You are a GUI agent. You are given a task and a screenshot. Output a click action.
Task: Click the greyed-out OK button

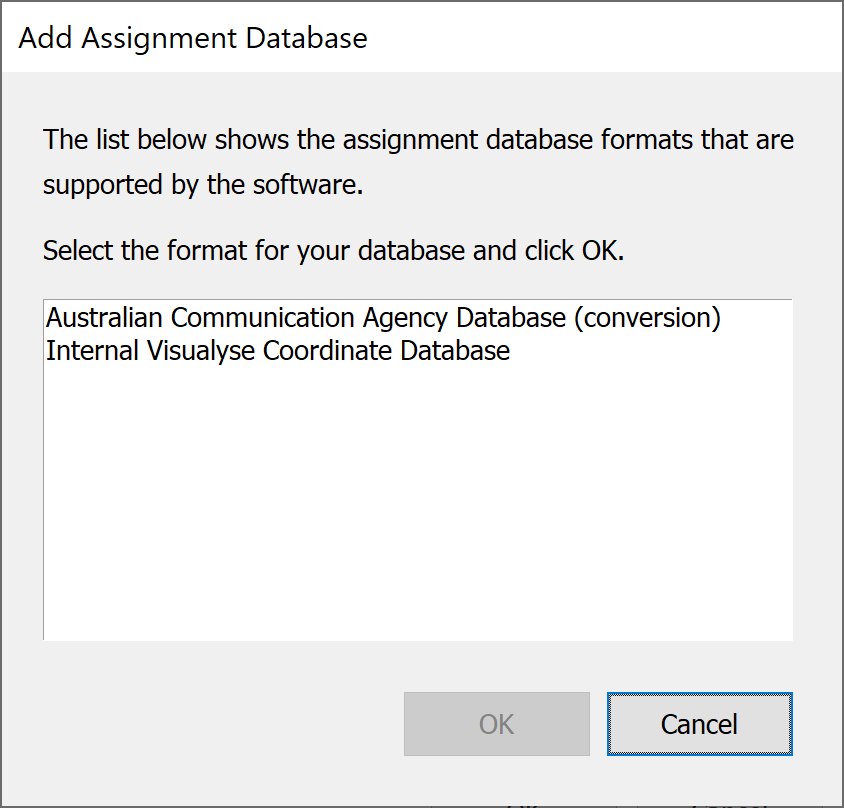pyautogui.click(x=497, y=724)
